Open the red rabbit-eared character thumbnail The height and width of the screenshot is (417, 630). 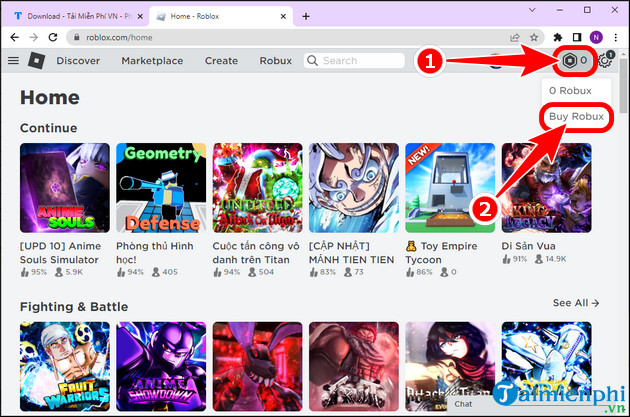pos(258,366)
